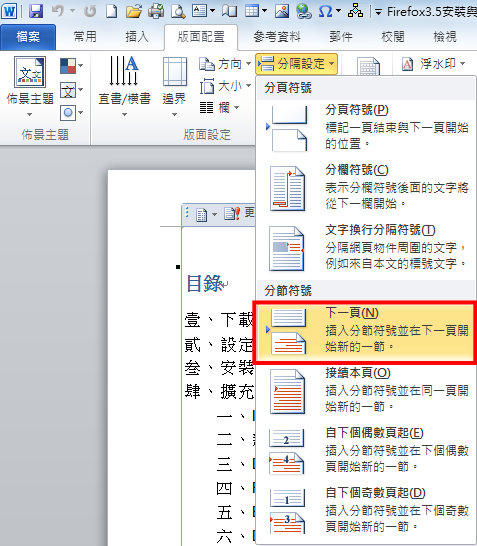Click the Insert picture icon in quick access
This screenshot has height=546, width=477.
pos(282,11)
